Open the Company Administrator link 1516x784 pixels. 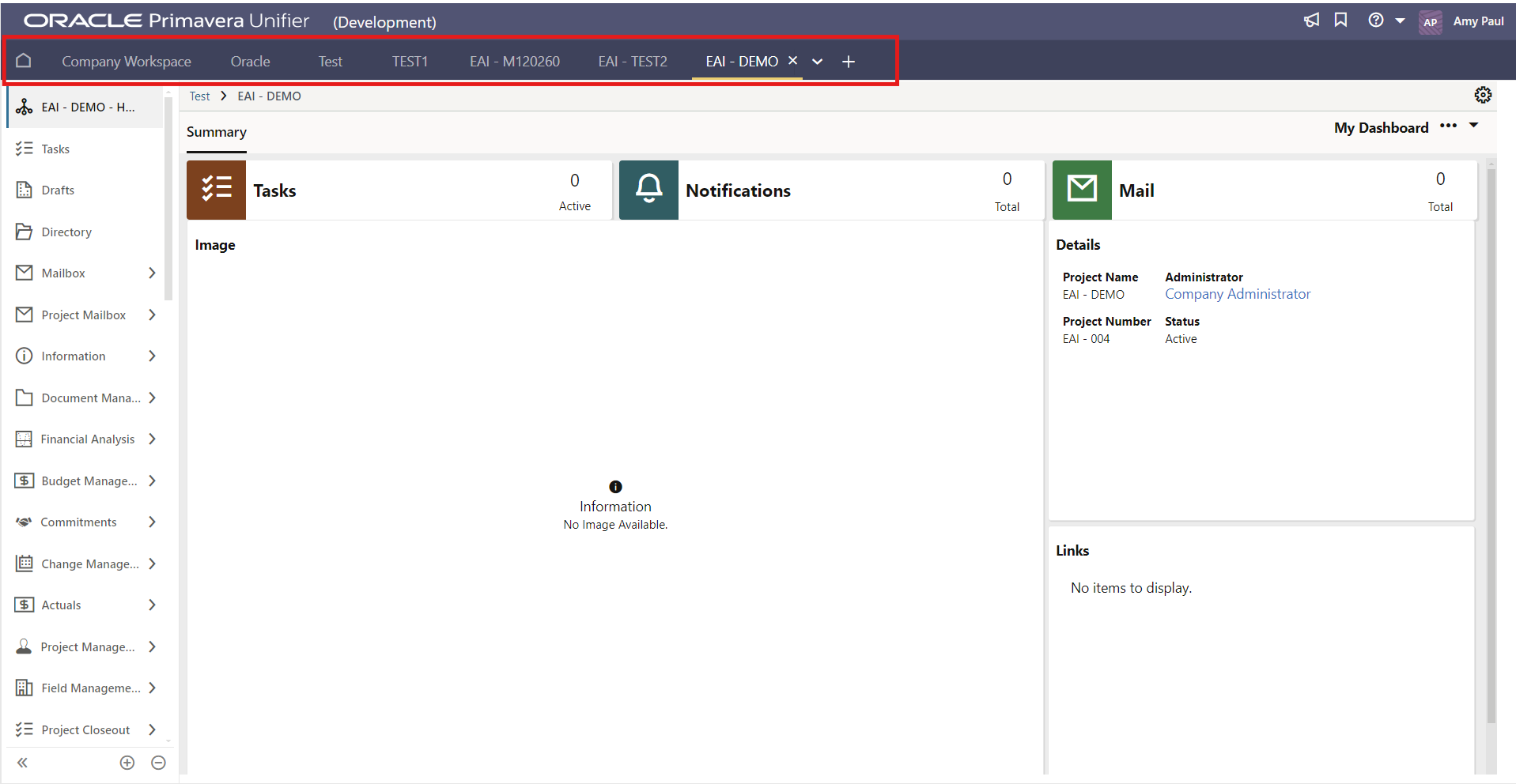(x=1238, y=294)
